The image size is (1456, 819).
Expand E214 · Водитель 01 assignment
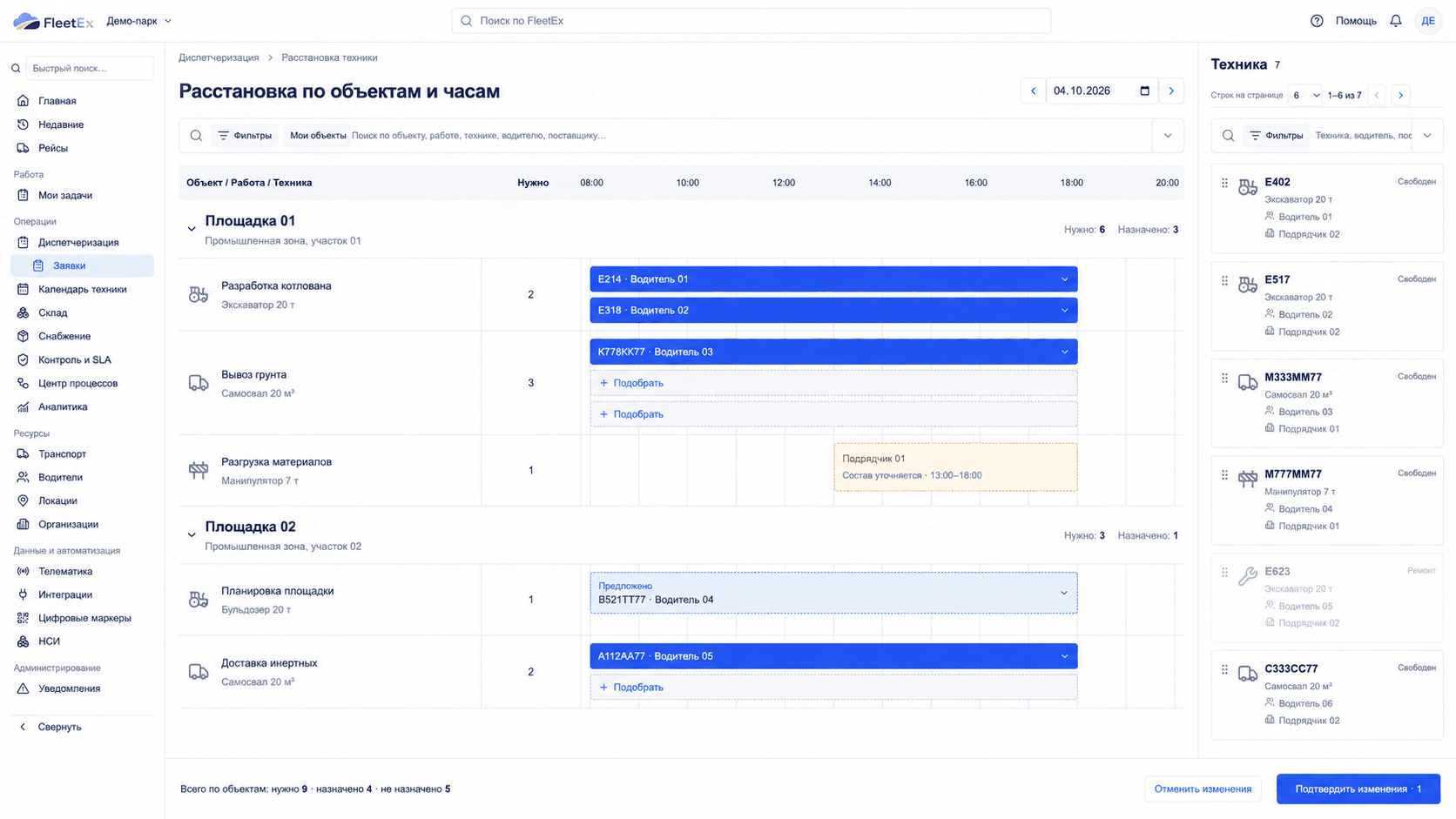[x=1064, y=279]
